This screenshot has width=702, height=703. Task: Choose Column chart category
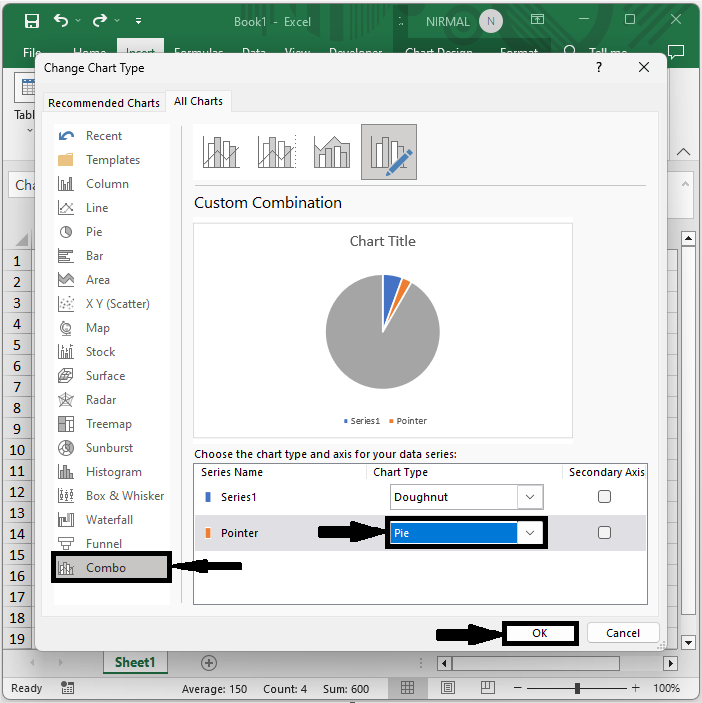[111, 184]
